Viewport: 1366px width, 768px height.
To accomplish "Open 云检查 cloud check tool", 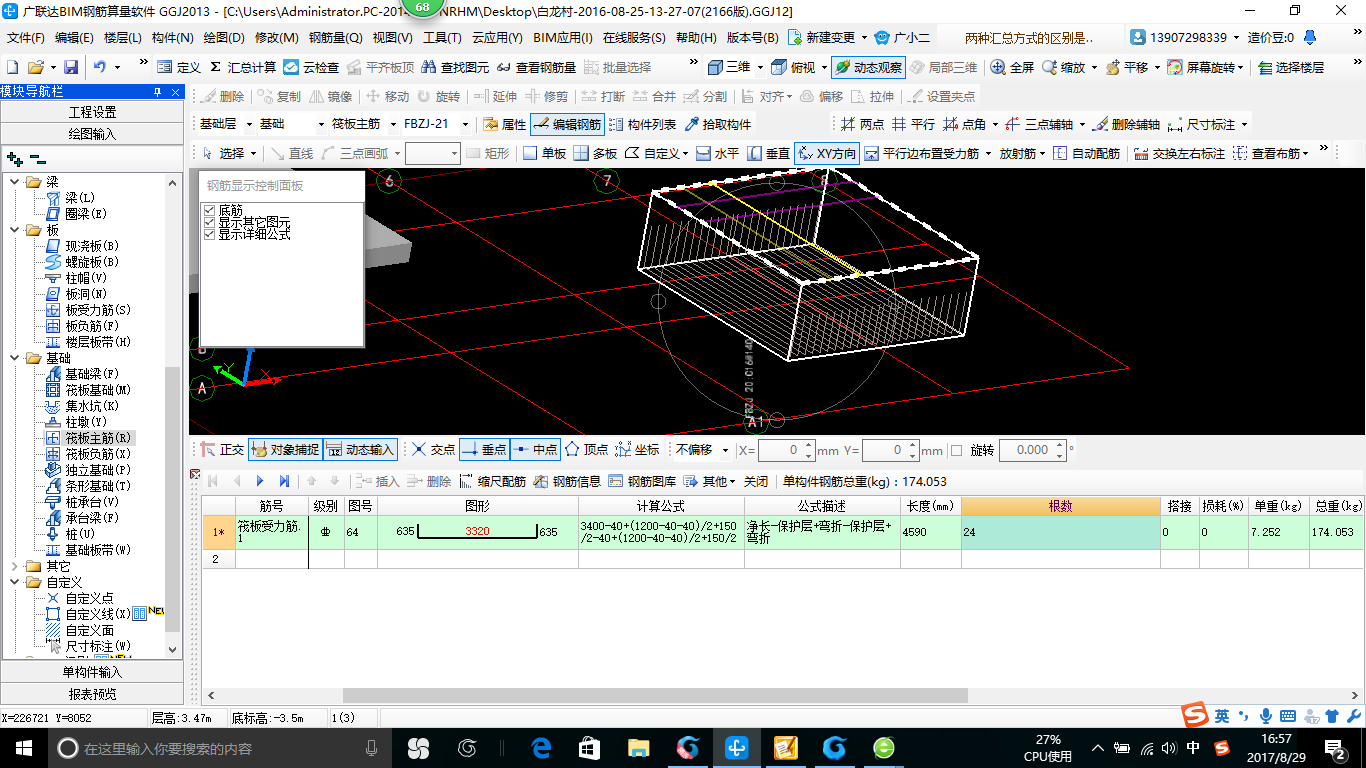I will click(311, 67).
